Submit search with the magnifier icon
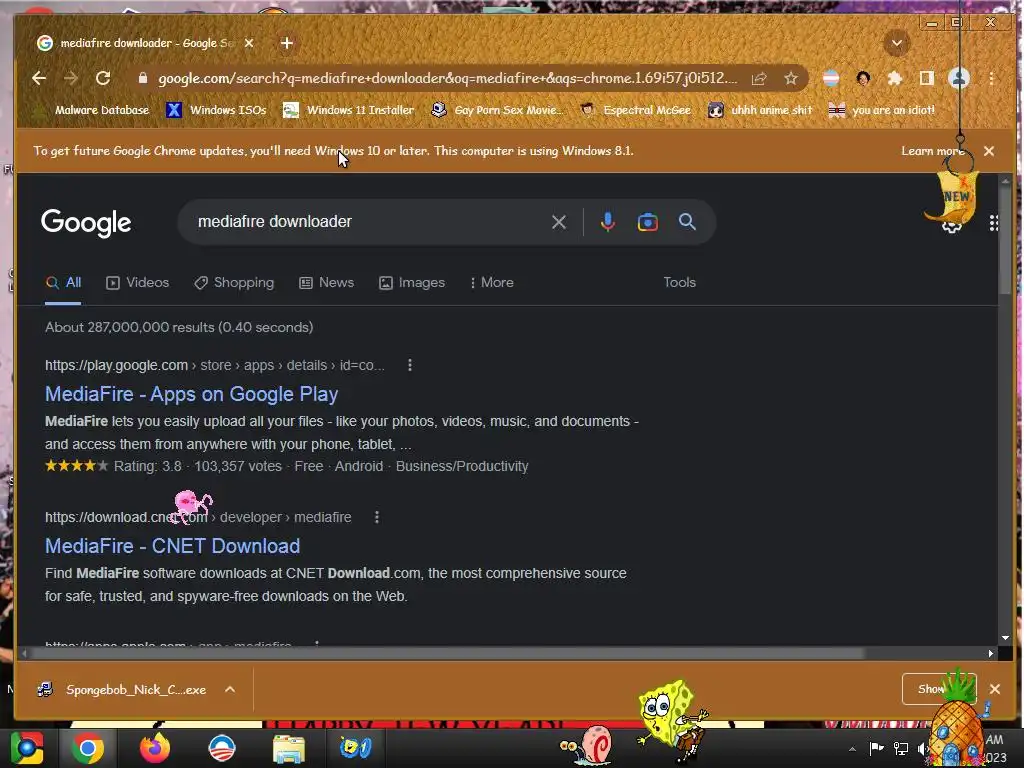Viewport: 1024px width, 768px height. (x=687, y=222)
